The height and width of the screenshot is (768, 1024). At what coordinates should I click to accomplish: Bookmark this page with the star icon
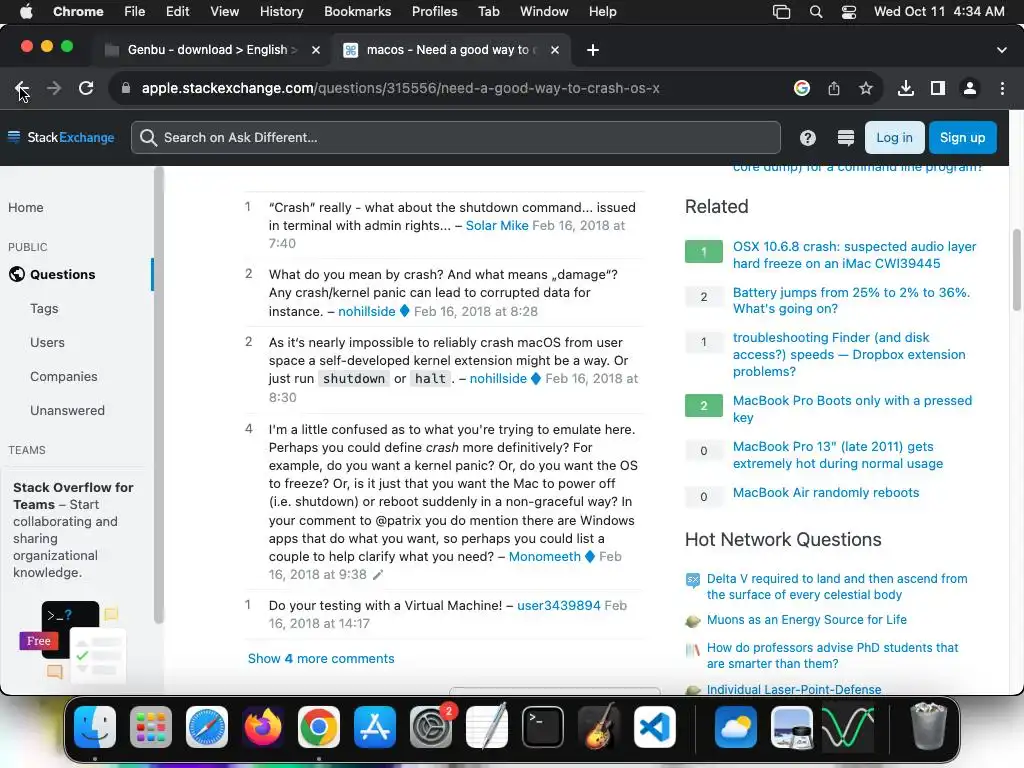click(866, 88)
